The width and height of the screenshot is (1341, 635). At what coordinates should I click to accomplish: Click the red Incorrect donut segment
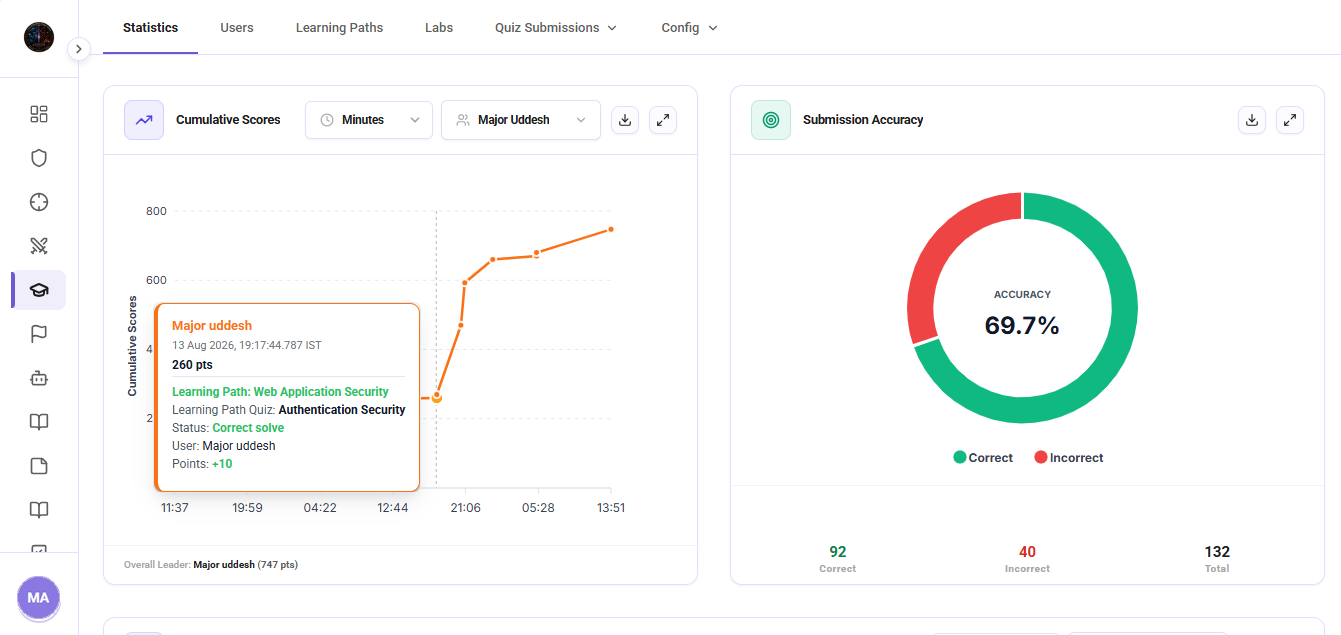click(x=935, y=250)
